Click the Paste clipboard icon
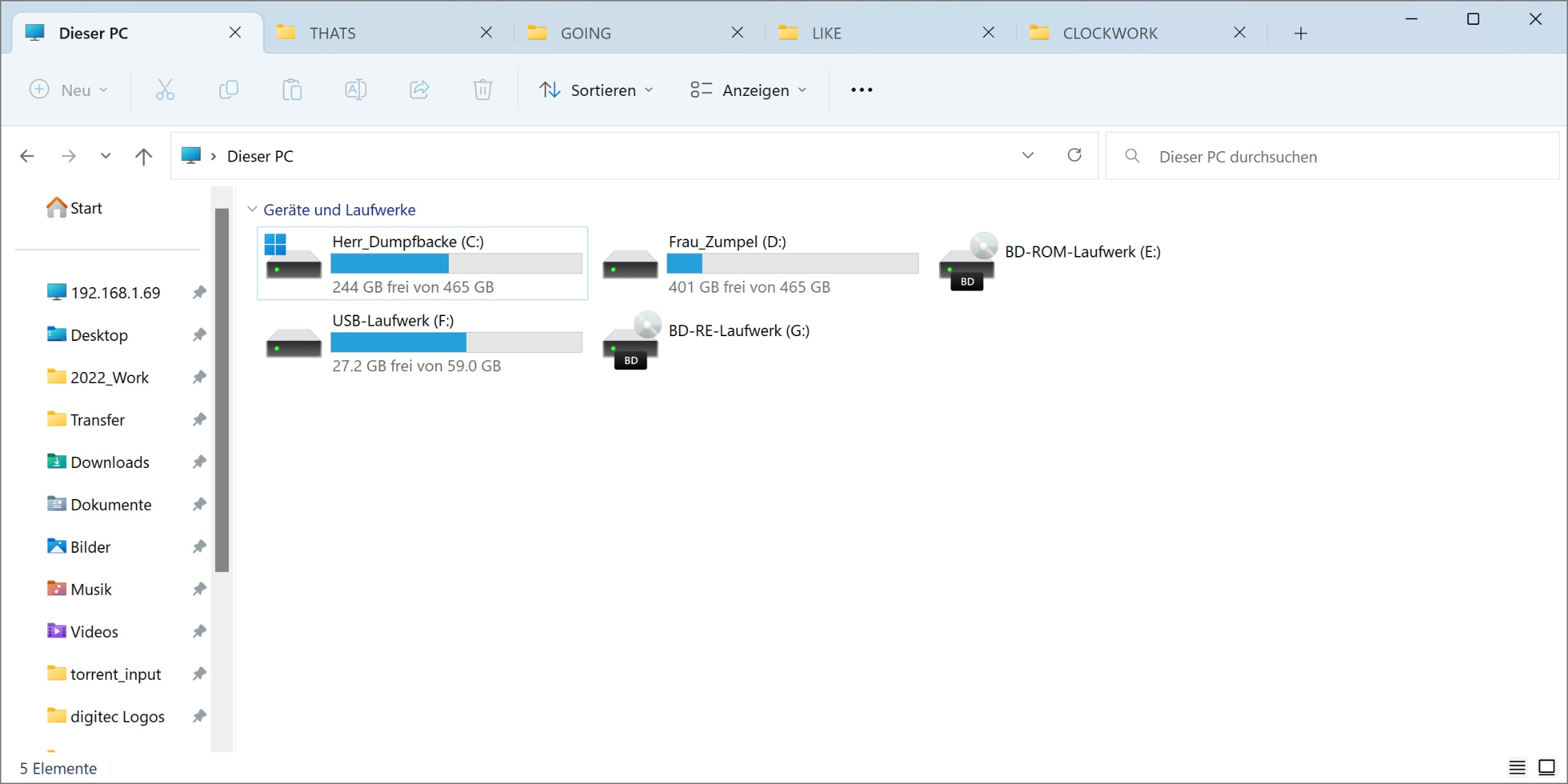This screenshot has height=784, width=1568. 292,90
